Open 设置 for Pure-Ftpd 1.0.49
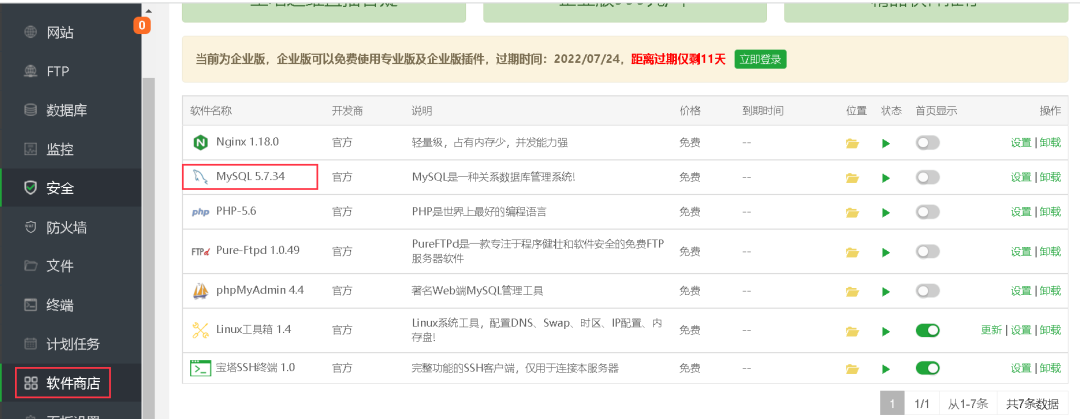 (x=1021, y=251)
